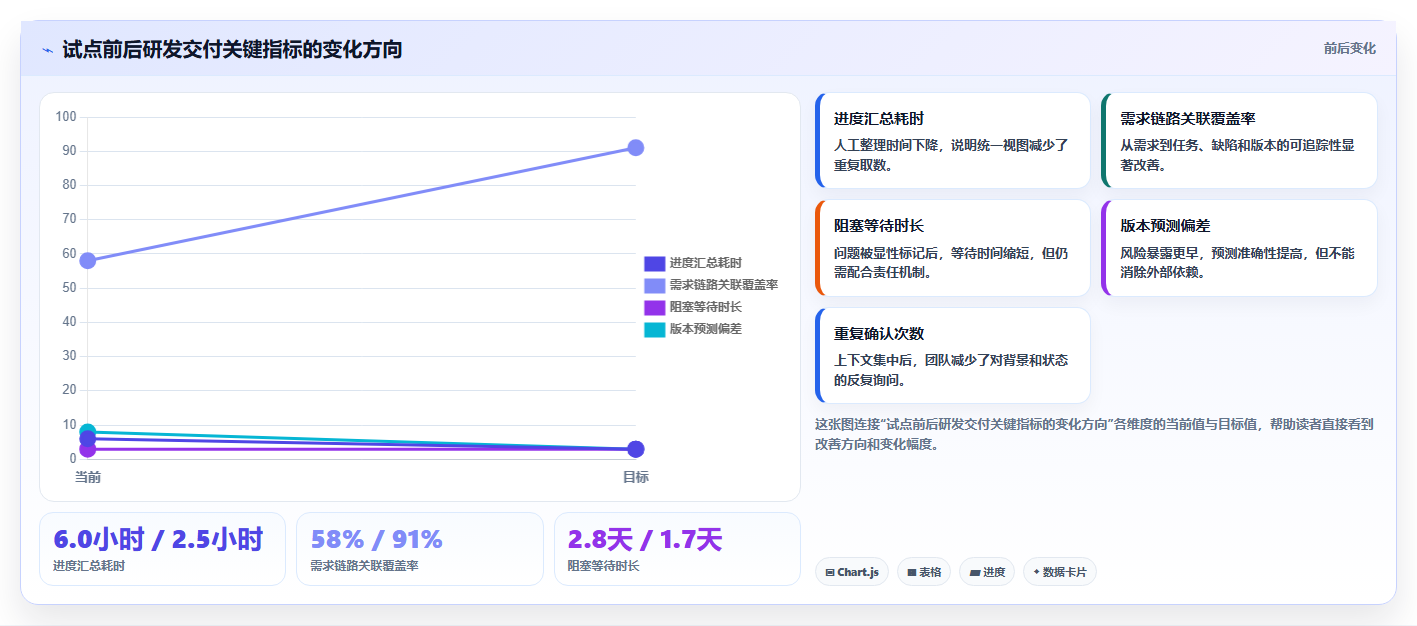
Task: Open the 重复确认次数 description card
Action: pos(953,355)
